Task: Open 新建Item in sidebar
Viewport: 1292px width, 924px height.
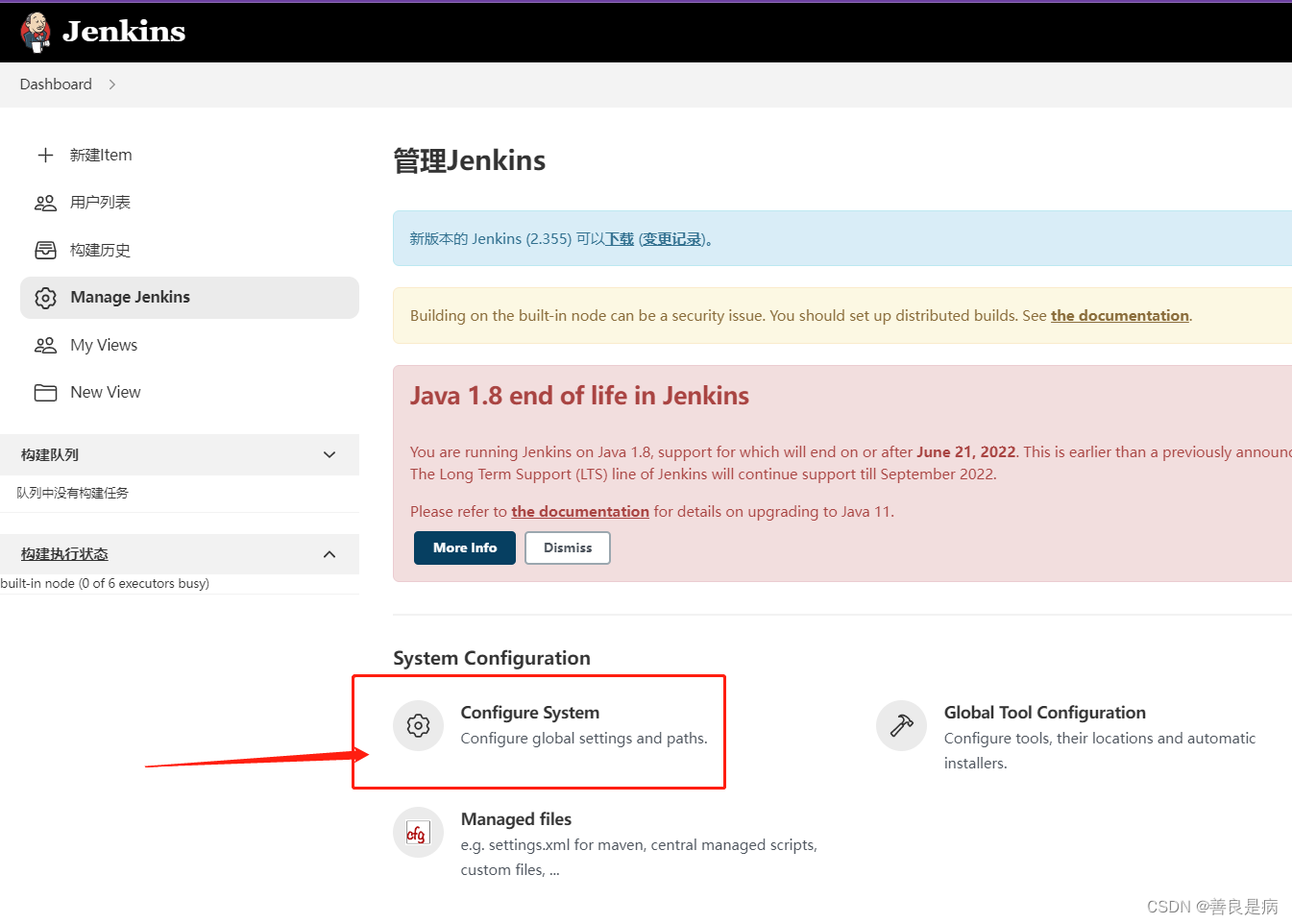Action: click(x=101, y=155)
